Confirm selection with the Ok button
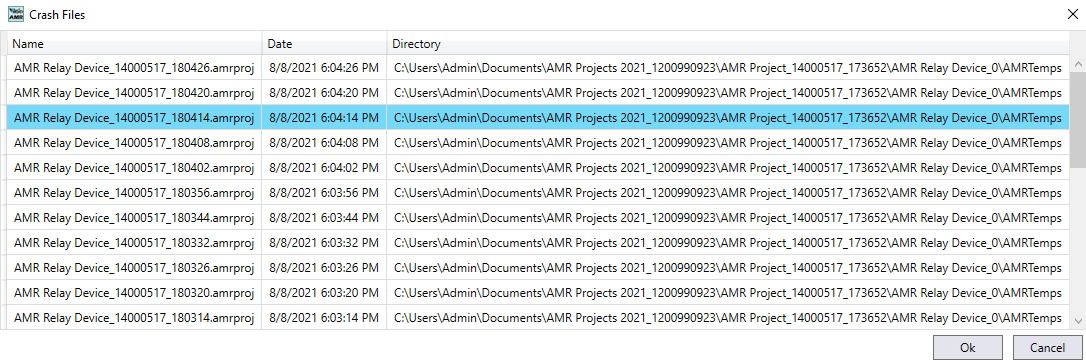The image size is (1086, 364). 968,347
